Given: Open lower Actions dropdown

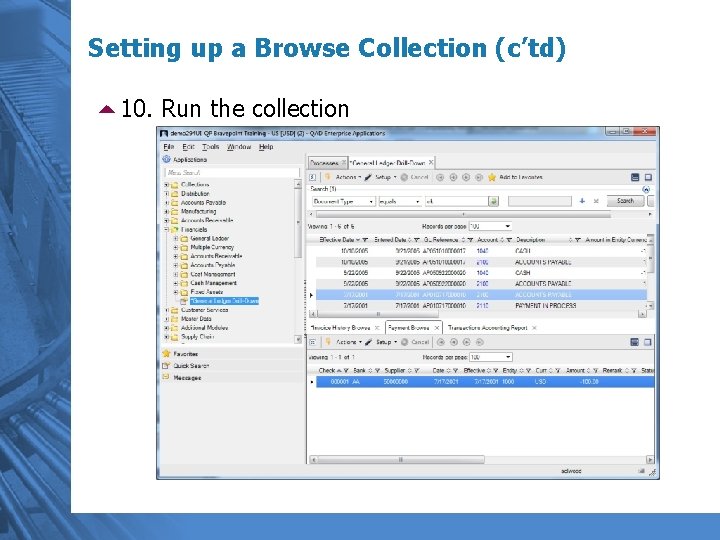Looking at the screenshot, I should 349,342.
